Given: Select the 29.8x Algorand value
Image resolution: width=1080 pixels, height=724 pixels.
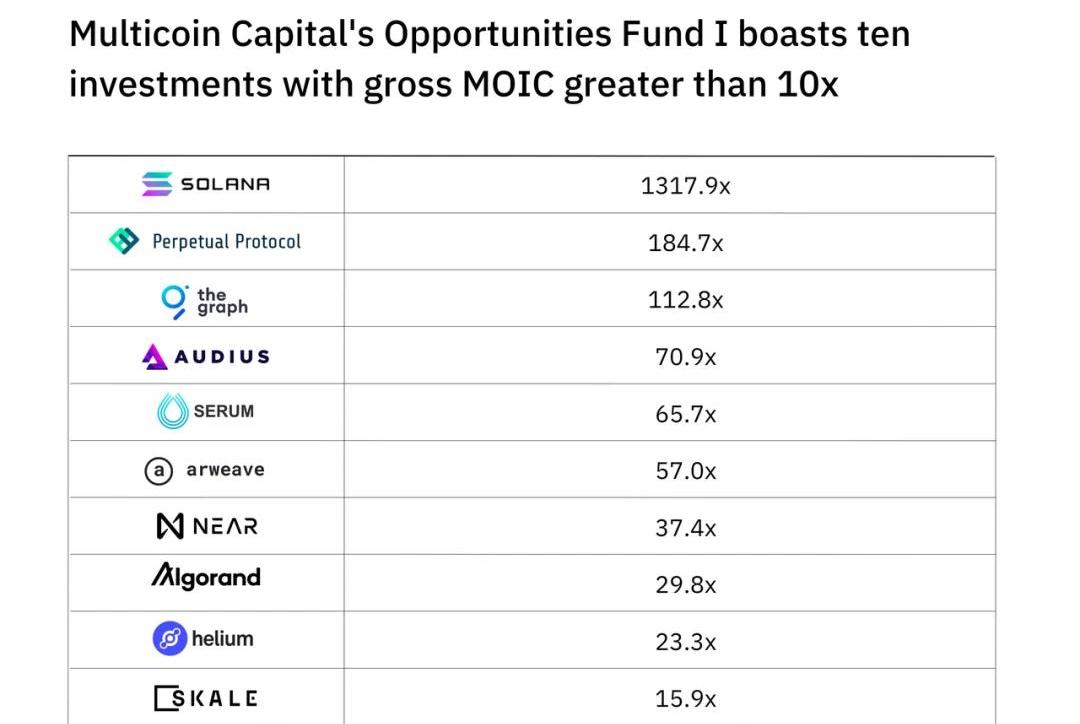Looking at the screenshot, I should click(x=685, y=585).
